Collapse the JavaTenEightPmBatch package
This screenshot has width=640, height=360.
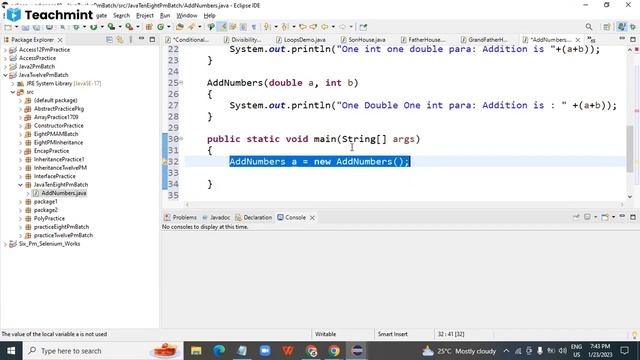click(20, 185)
